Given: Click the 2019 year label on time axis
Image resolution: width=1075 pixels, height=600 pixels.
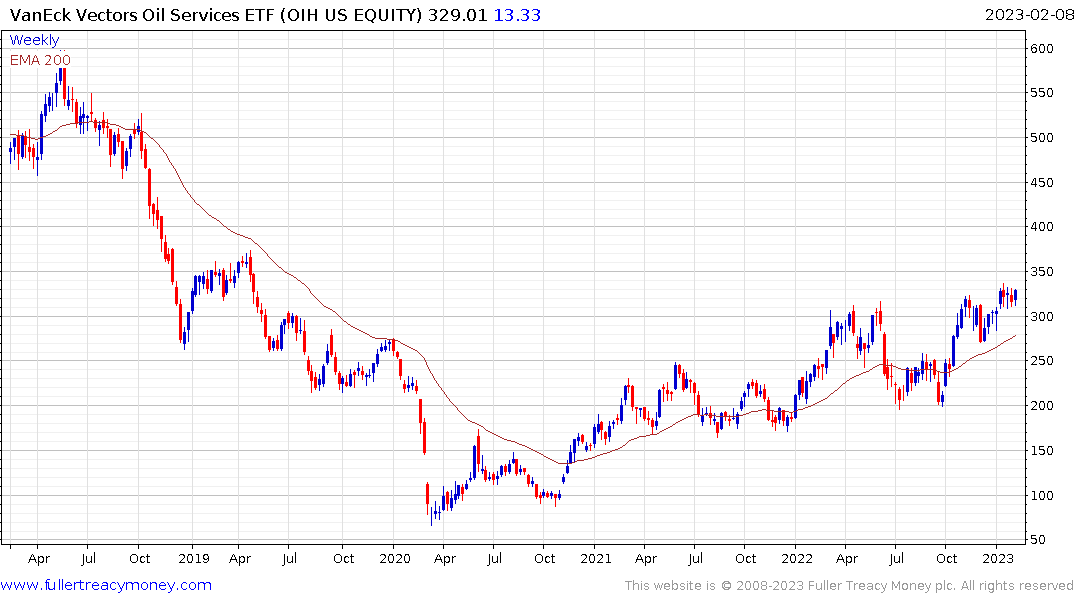Looking at the screenshot, I should 194,558.
